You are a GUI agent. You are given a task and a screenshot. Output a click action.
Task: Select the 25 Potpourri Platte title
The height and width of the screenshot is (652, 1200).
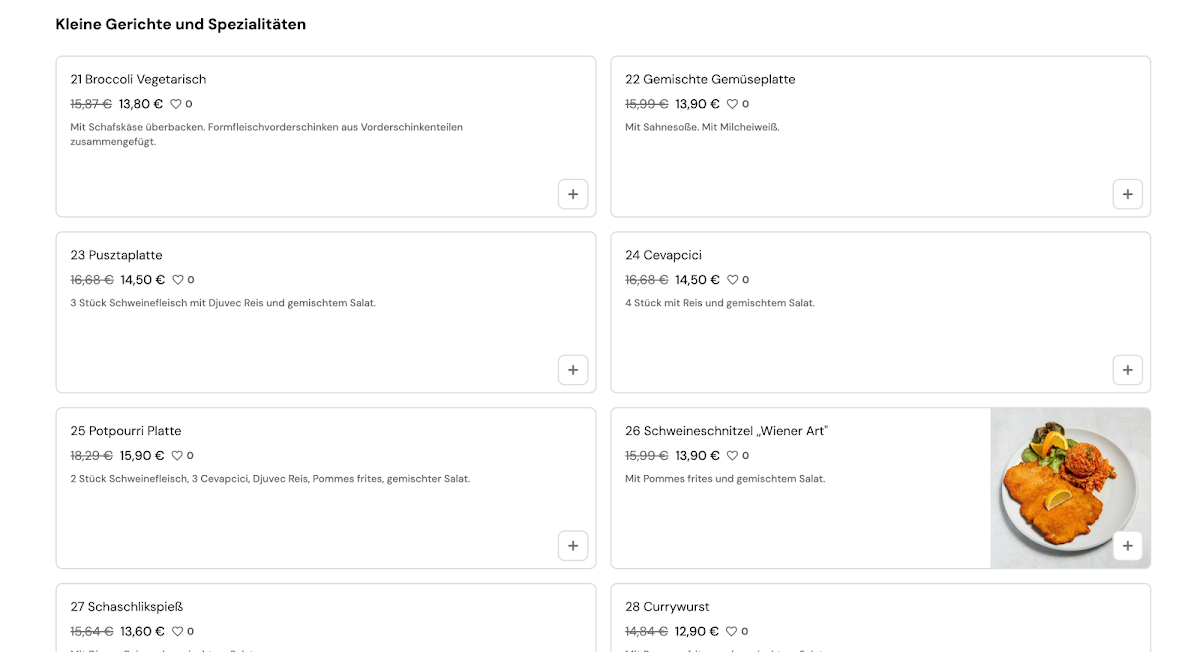click(x=126, y=431)
